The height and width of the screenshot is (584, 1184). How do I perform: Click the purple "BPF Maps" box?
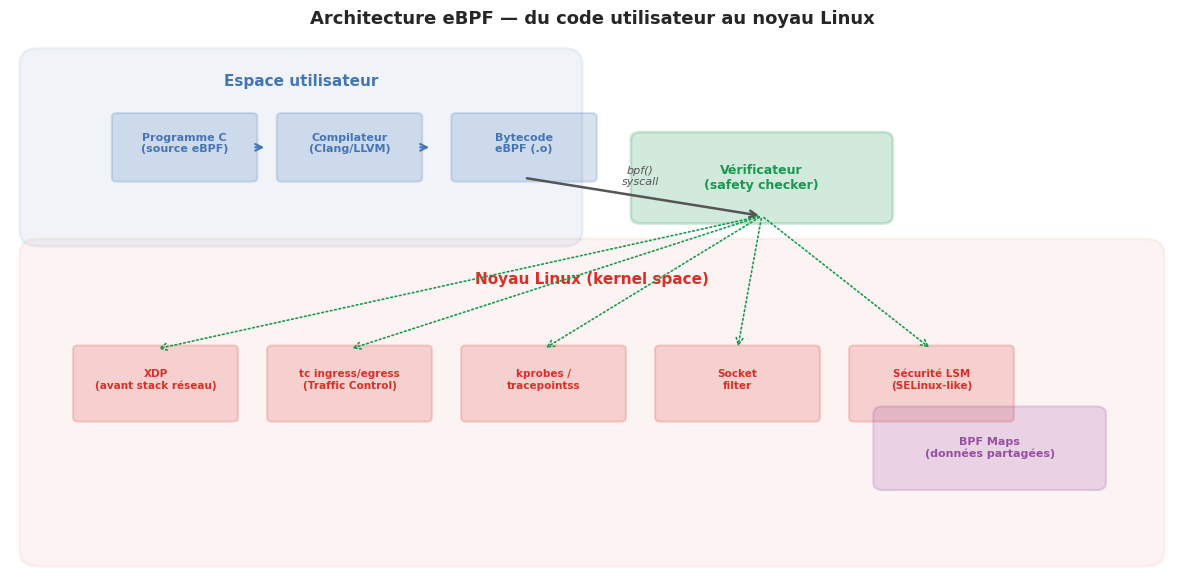click(989, 453)
